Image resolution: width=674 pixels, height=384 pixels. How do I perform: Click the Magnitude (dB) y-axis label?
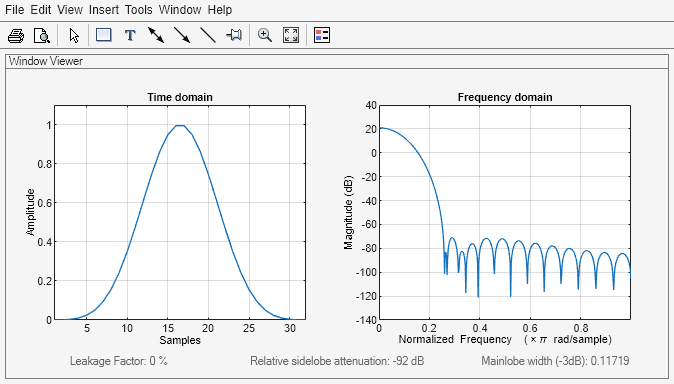pyautogui.click(x=348, y=212)
